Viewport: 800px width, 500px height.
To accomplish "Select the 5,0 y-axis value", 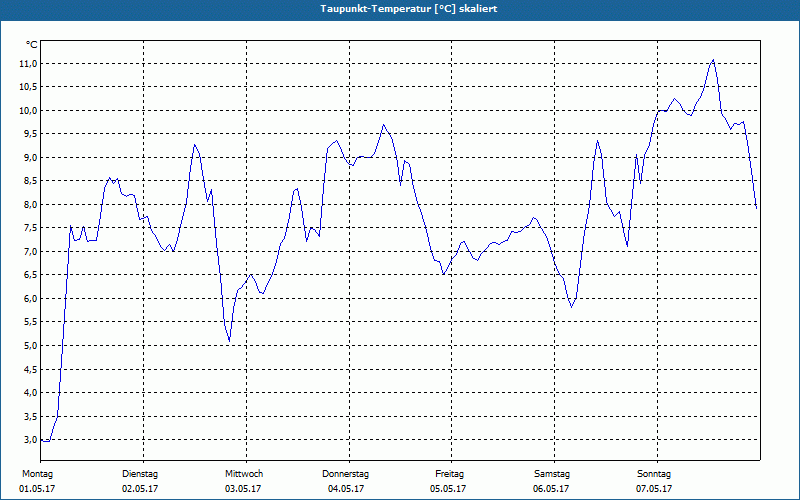I will tap(30, 345).
